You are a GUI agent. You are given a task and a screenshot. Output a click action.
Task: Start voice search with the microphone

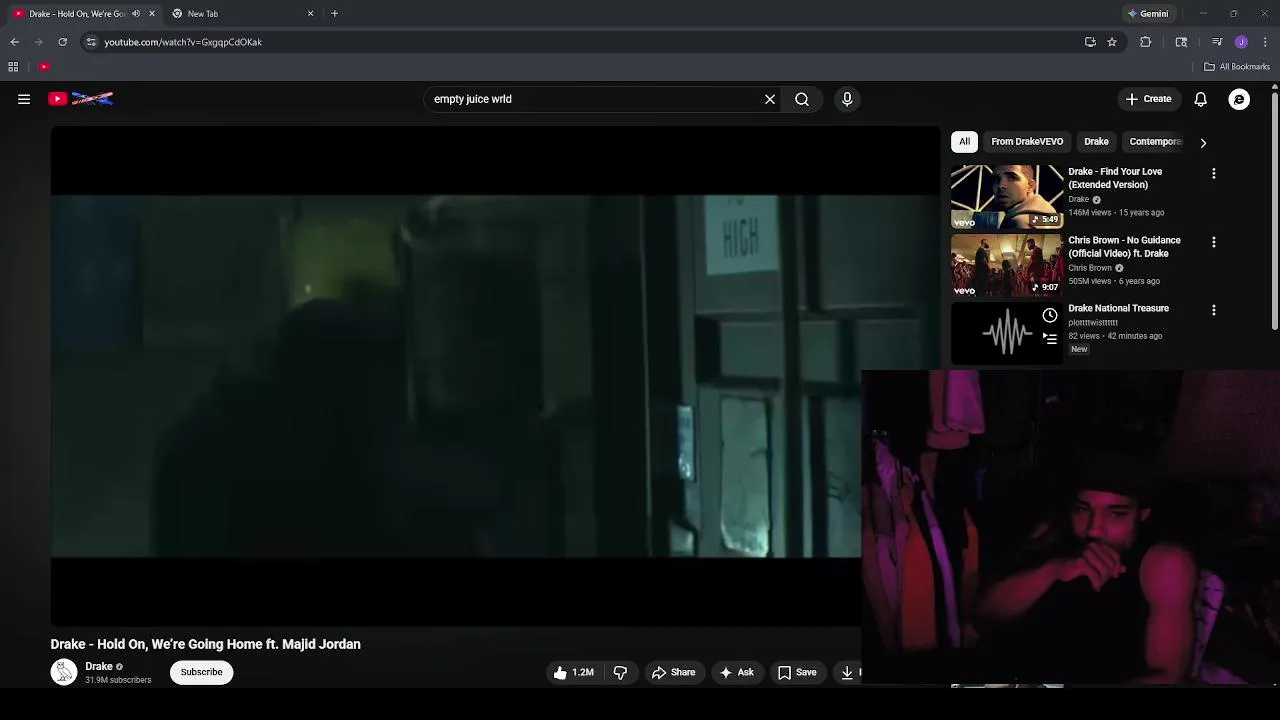point(847,99)
